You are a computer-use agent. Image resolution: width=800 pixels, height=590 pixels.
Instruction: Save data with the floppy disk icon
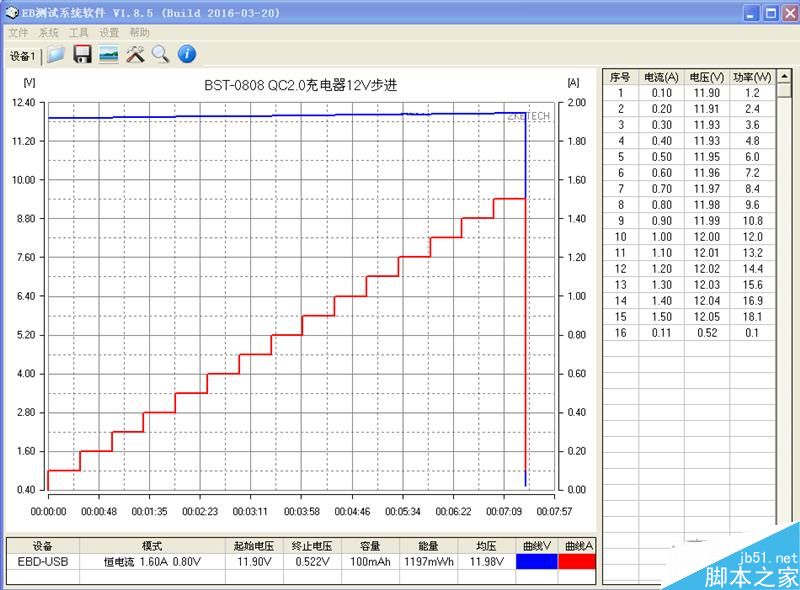pyautogui.click(x=82, y=54)
